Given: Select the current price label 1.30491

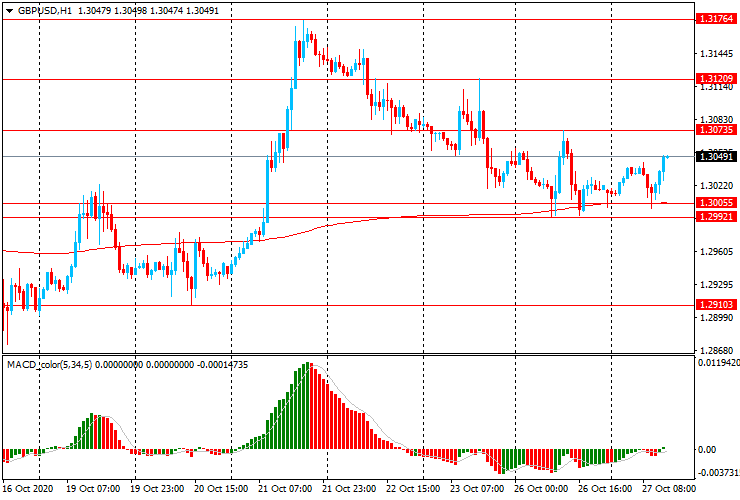Looking at the screenshot, I should pos(716,156).
